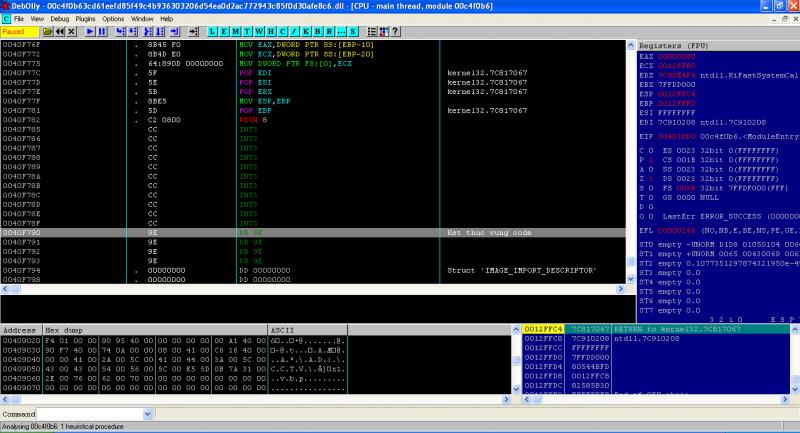This screenshot has width=800, height=433.
Task: Restart the program with the rewind icon
Action: point(60,32)
